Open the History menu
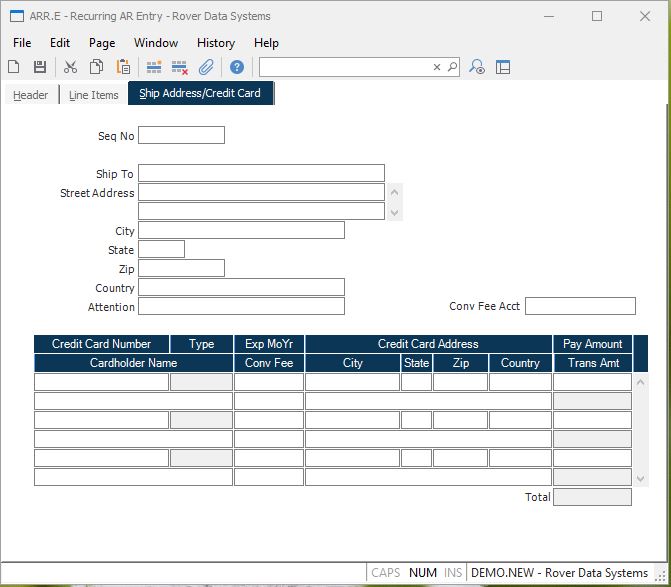Screen dimensions: 671x587 215,43
